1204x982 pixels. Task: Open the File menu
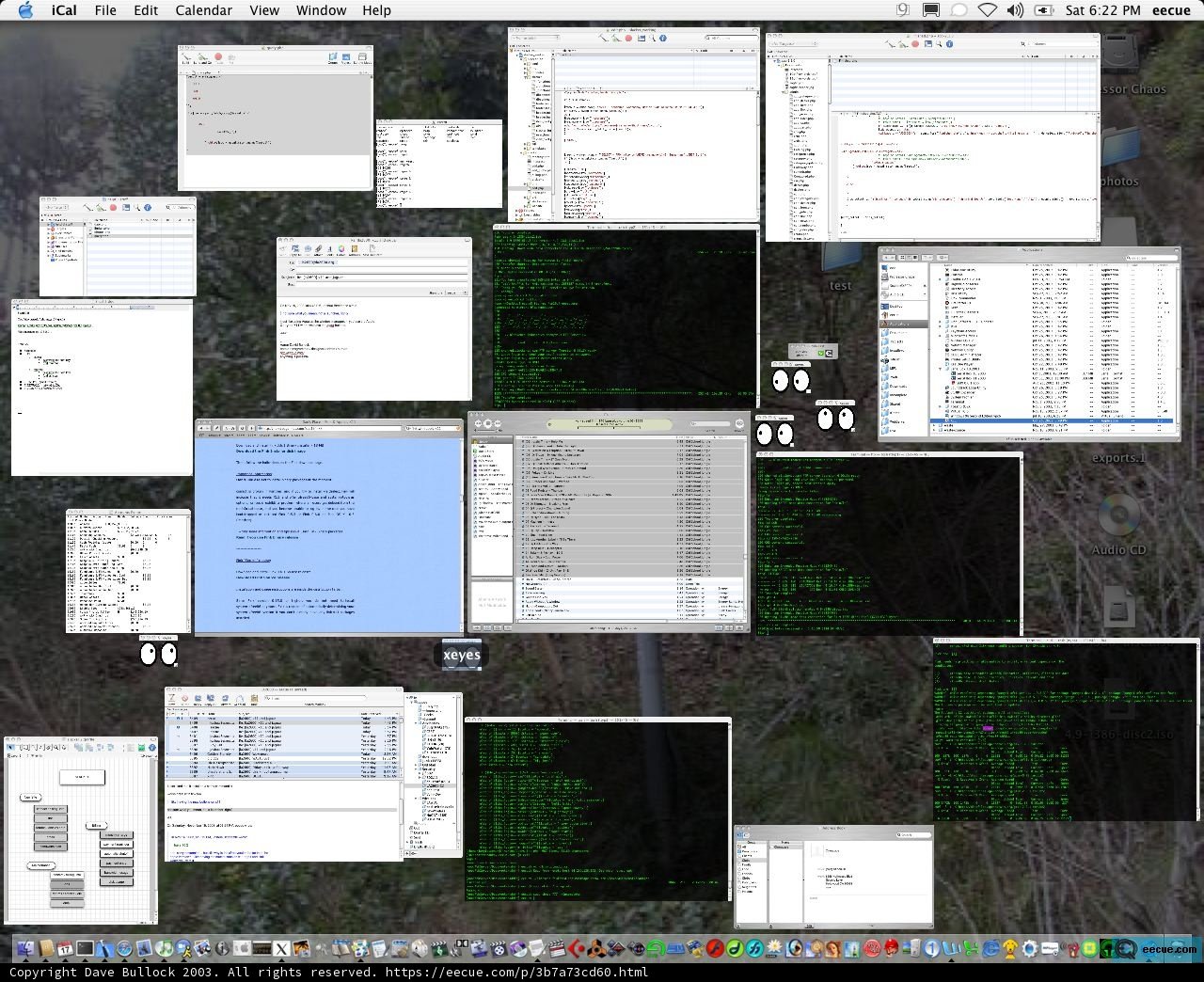105,10
